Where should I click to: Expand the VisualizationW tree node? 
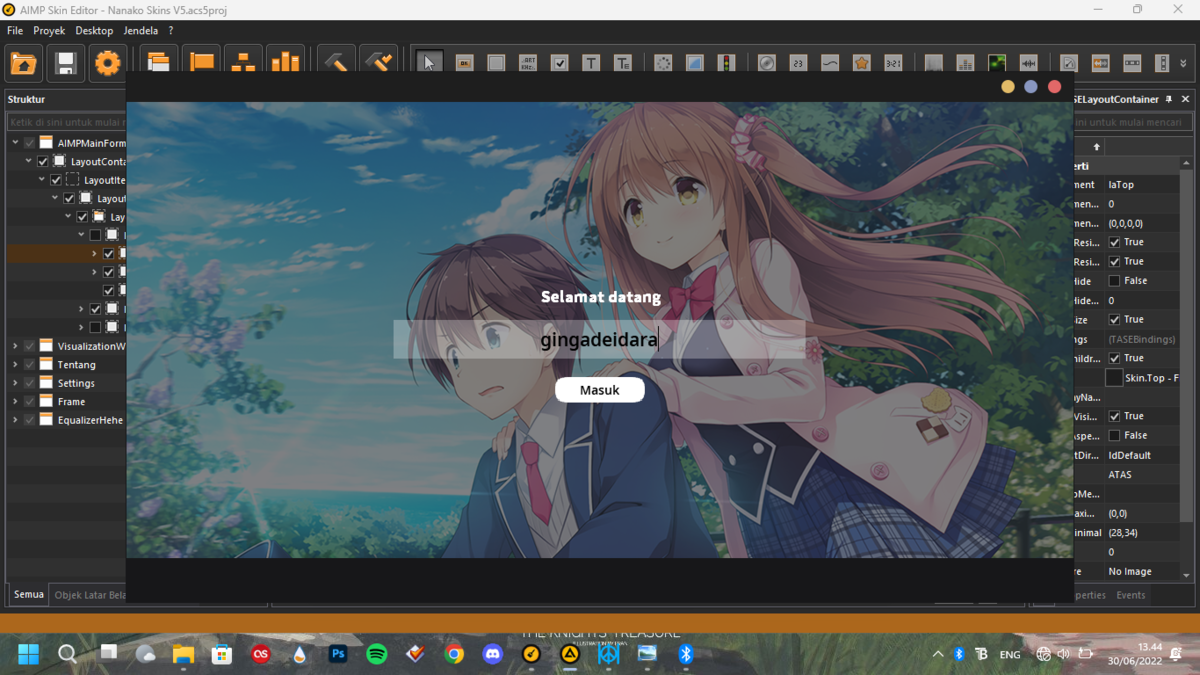click(15, 346)
